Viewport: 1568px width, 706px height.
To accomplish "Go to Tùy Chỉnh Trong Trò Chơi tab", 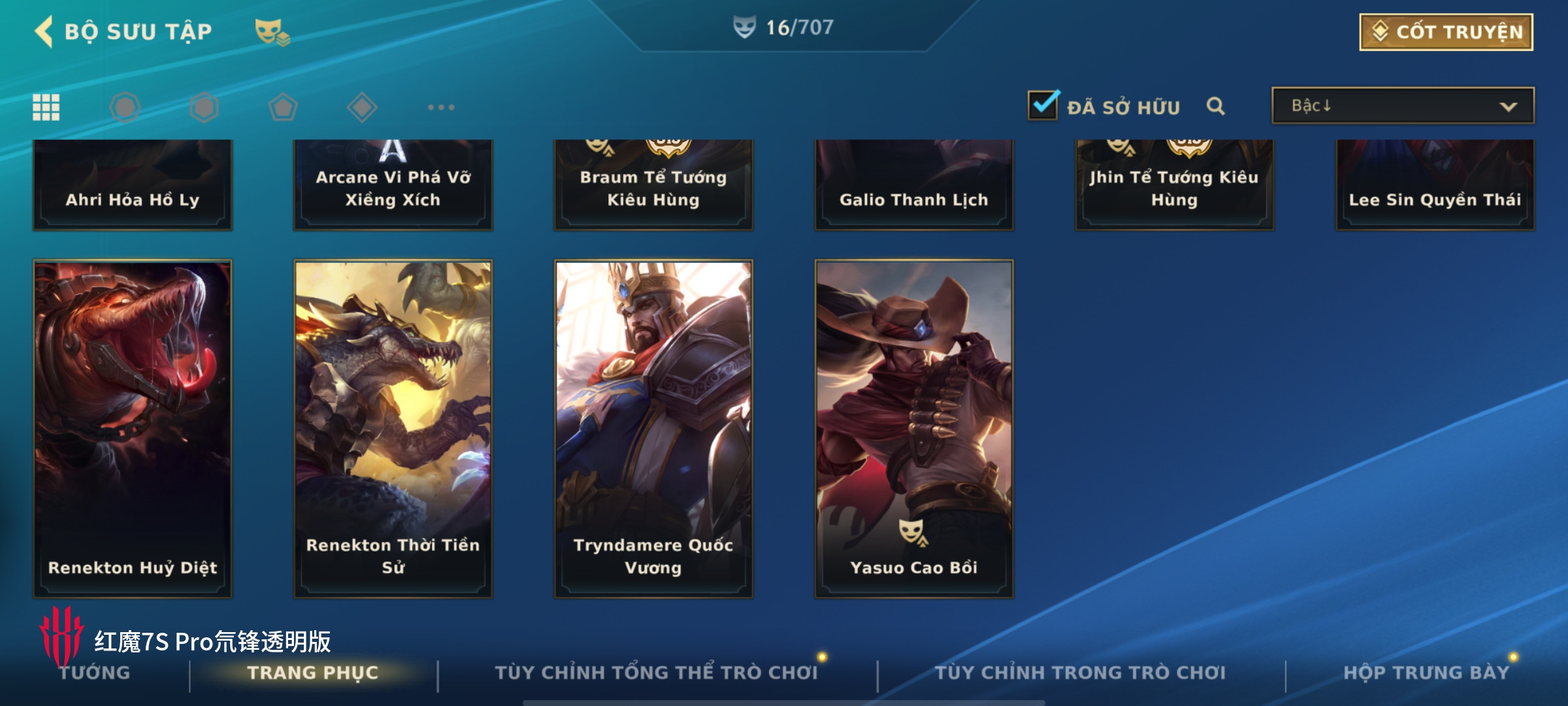I will pyautogui.click(x=1081, y=672).
